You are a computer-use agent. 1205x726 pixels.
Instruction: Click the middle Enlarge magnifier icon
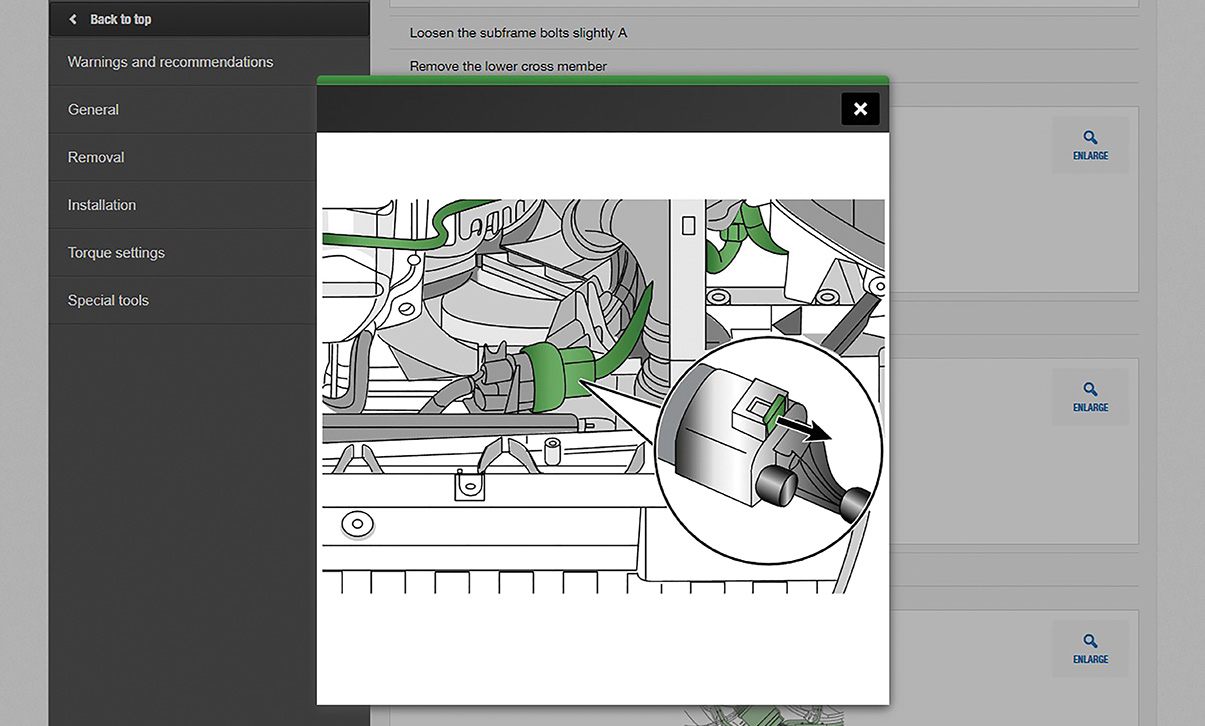(1090, 390)
